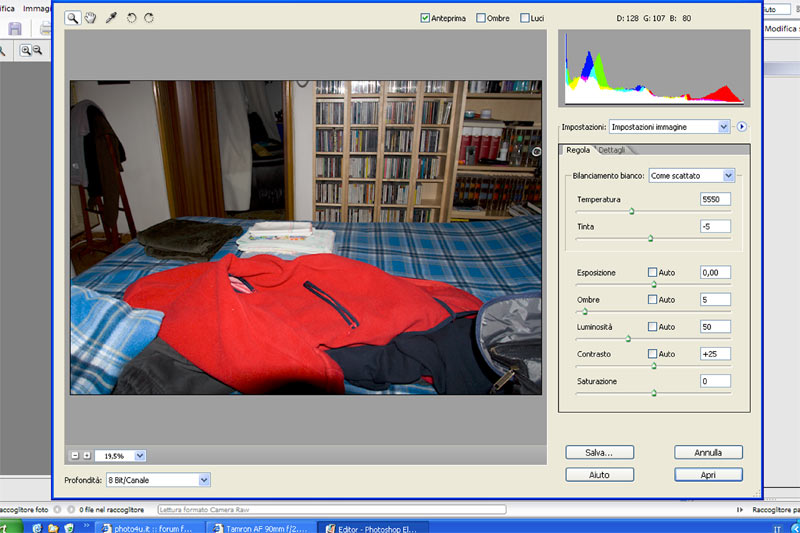Toggle the Anteprima preview checkbox
Viewport: 800px width, 533px height.
pos(424,18)
